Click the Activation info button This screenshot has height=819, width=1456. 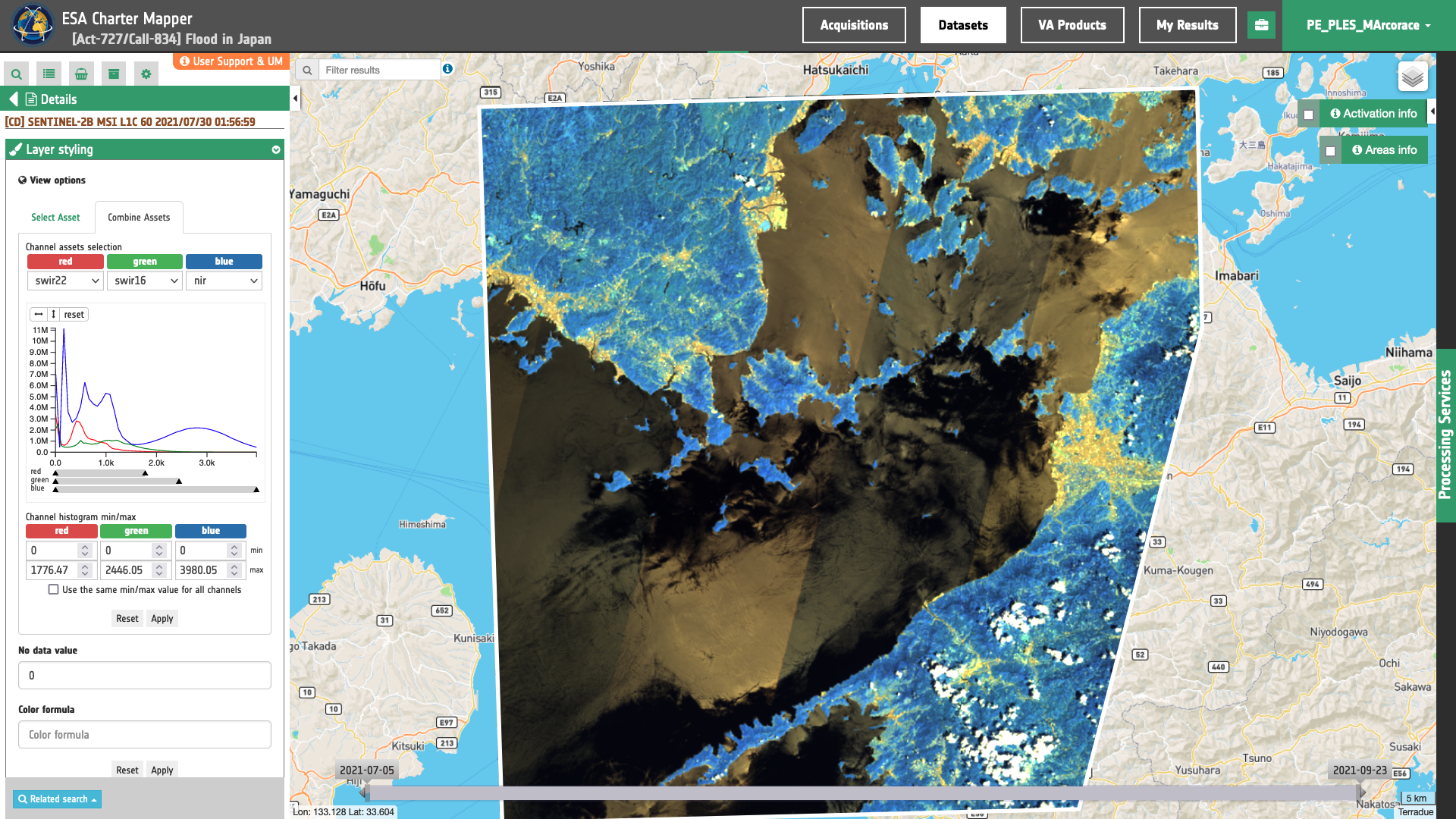1373,114
